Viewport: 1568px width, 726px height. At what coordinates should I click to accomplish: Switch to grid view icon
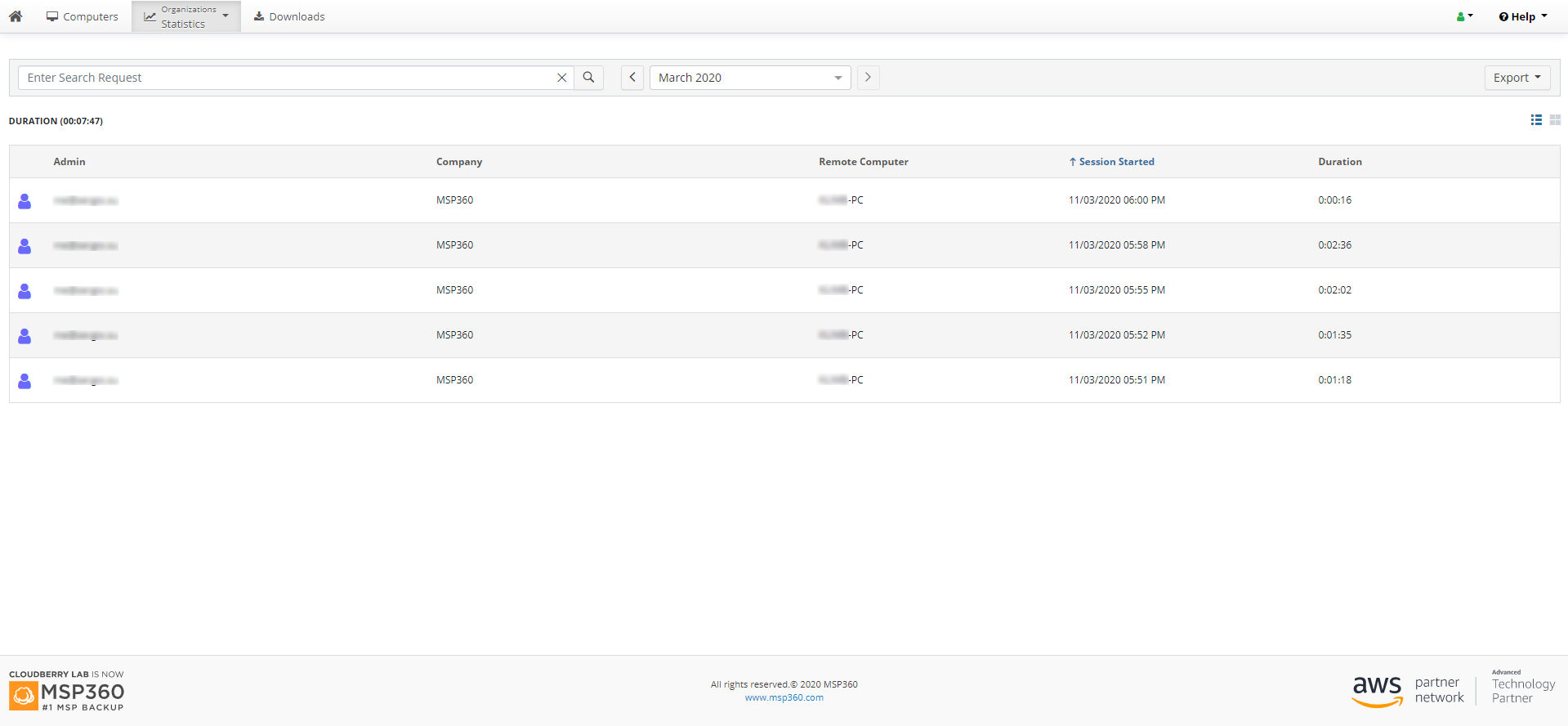(x=1555, y=120)
